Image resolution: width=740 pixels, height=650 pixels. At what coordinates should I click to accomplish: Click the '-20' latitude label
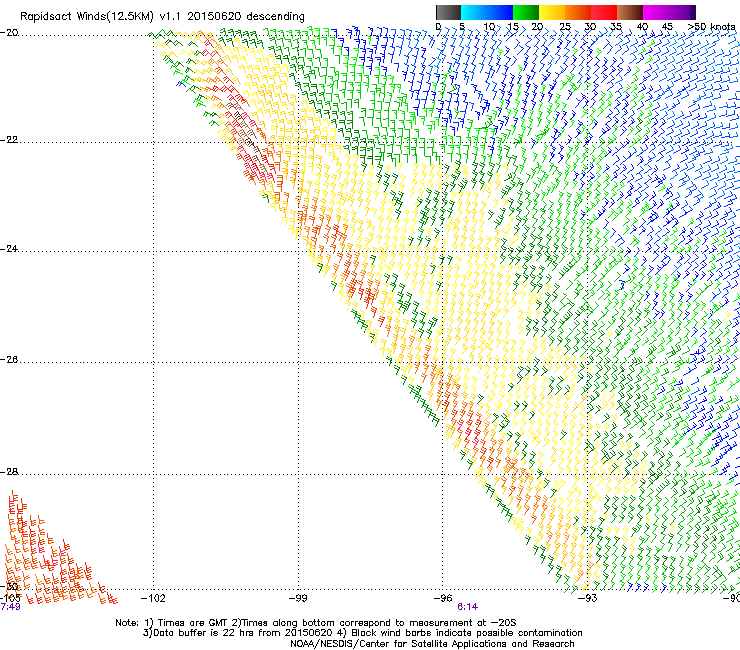point(9,33)
